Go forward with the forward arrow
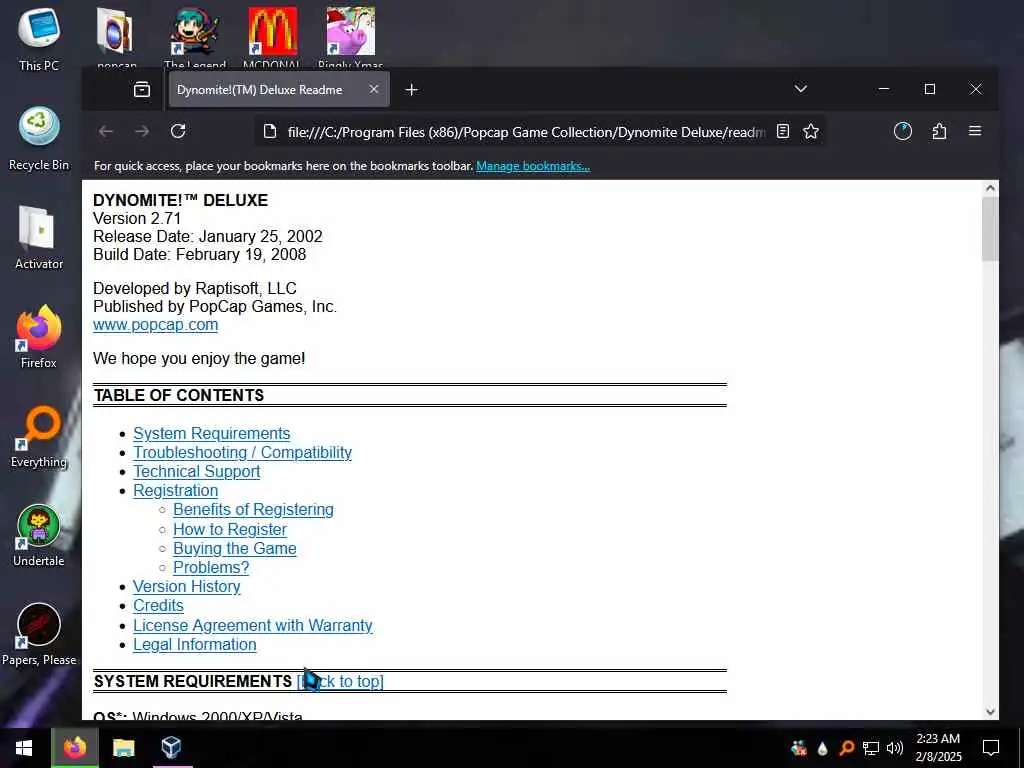1024x768 pixels. point(142,131)
